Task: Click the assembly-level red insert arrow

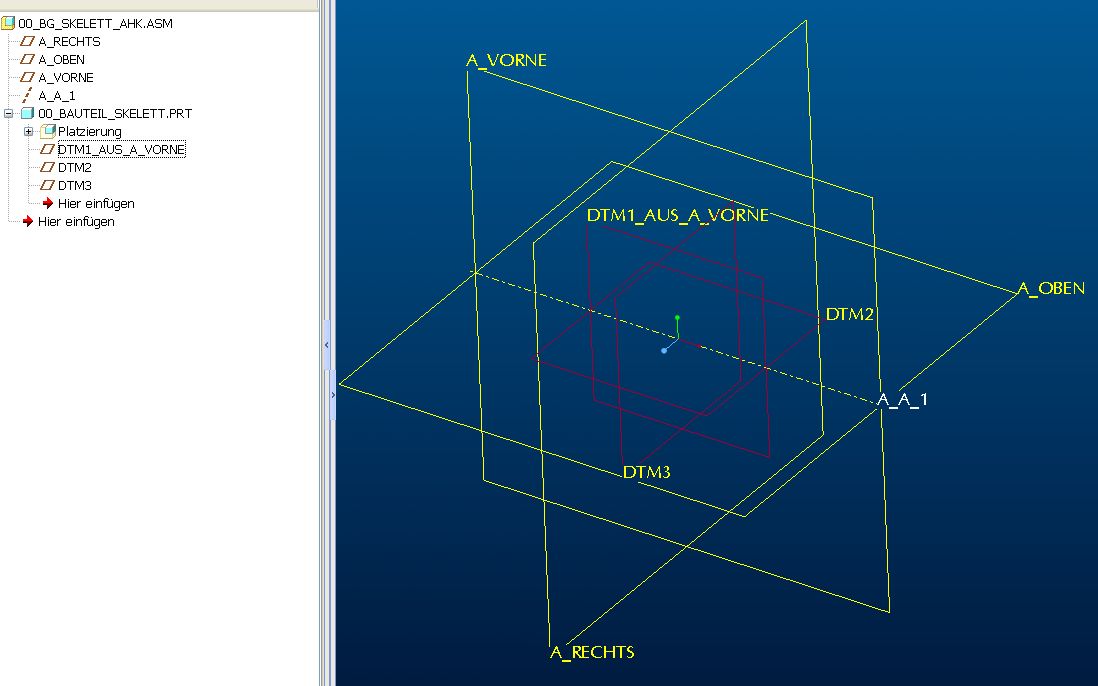Action: pyautogui.click(x=28, y=221)
